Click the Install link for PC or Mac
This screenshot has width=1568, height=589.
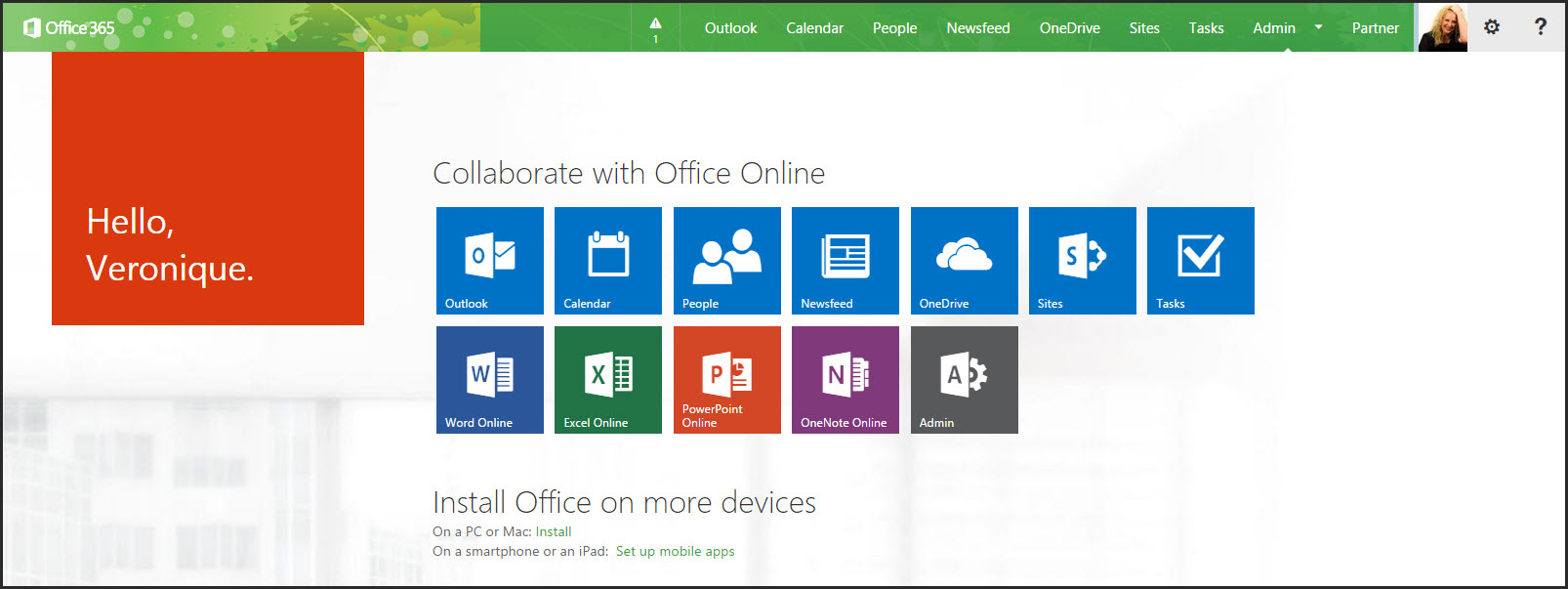click(x=554, y=532)
